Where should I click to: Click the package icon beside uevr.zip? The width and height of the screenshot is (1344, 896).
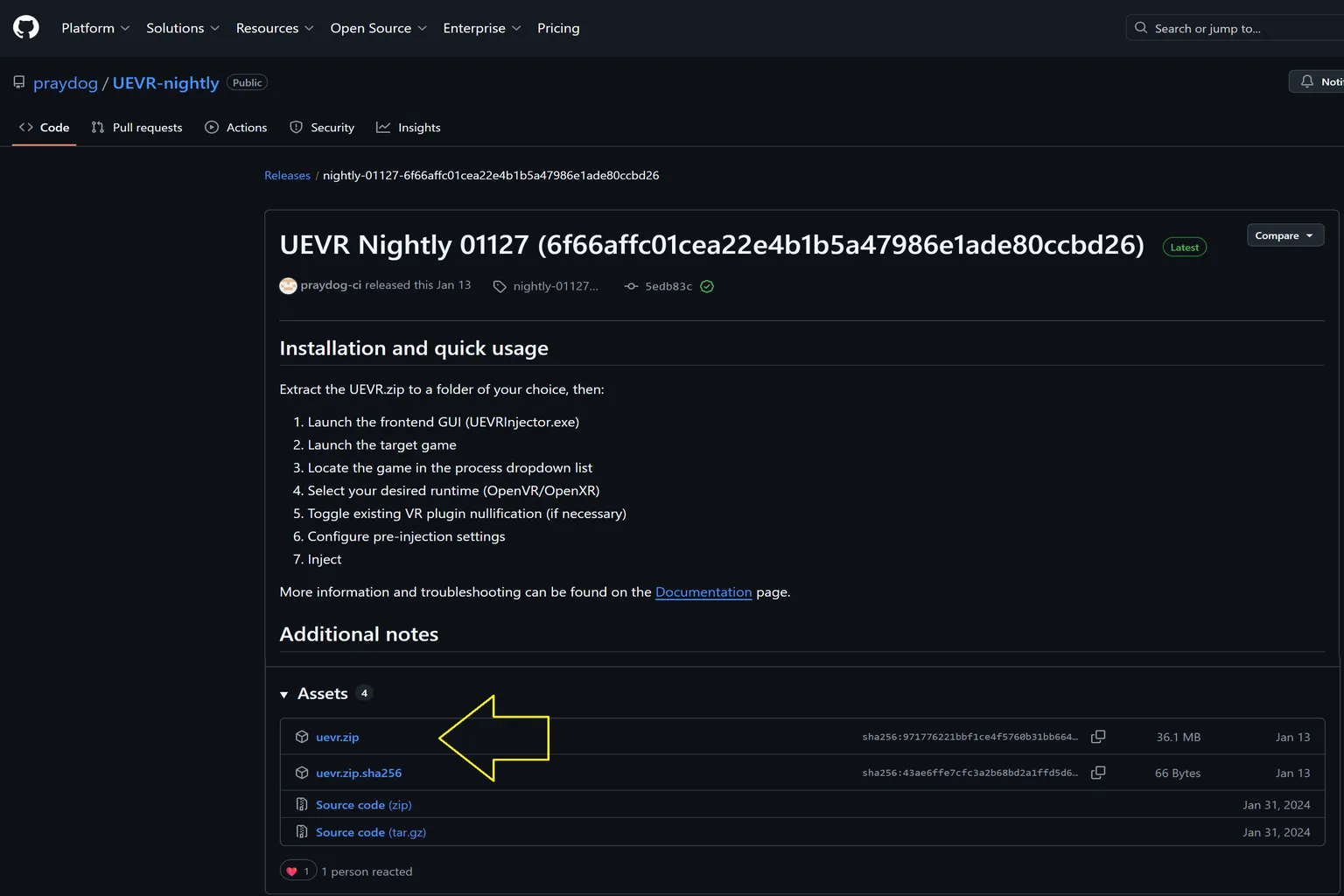302,737
